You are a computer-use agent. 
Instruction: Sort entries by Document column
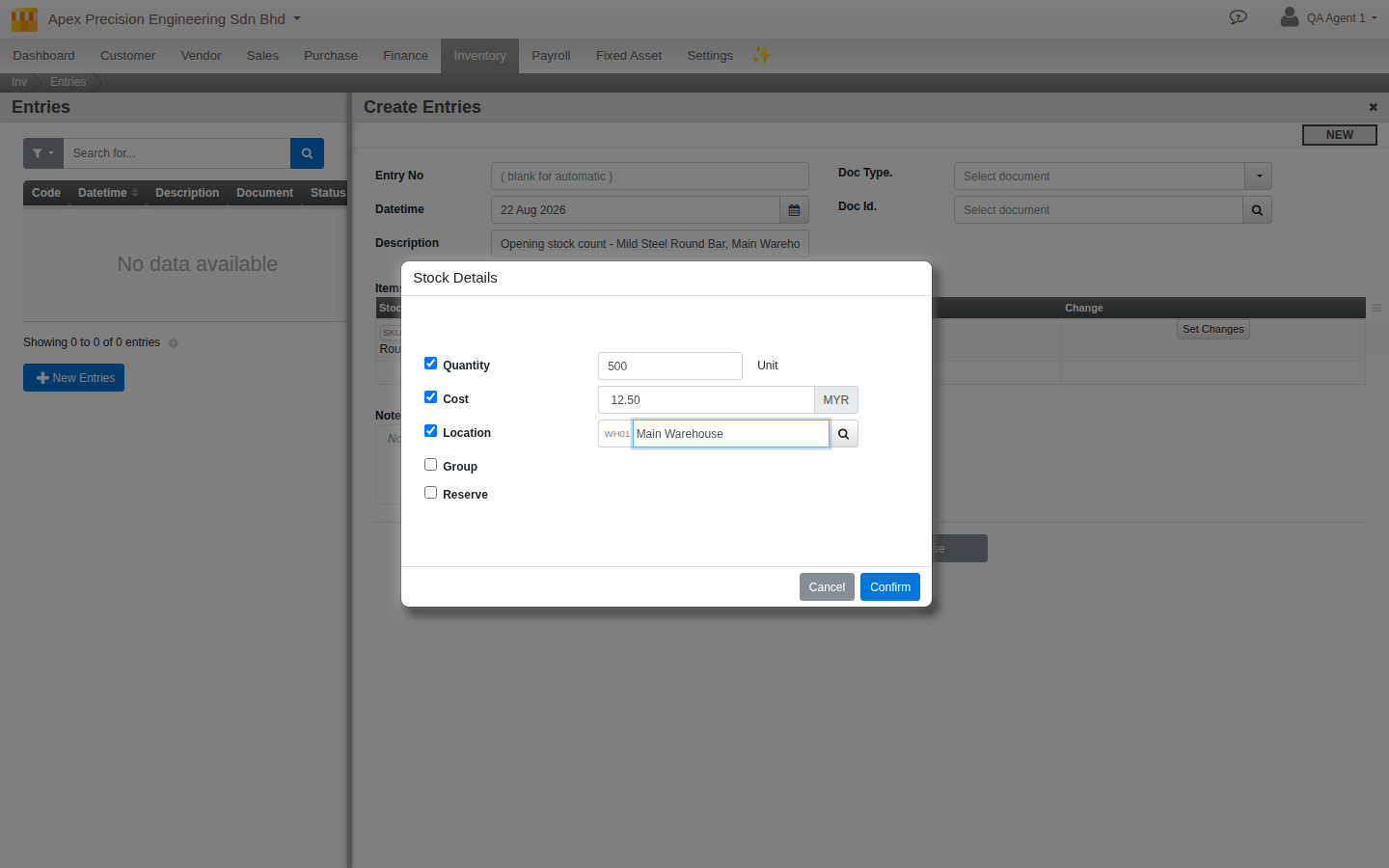pyautogui.click(x=264, y=193)
